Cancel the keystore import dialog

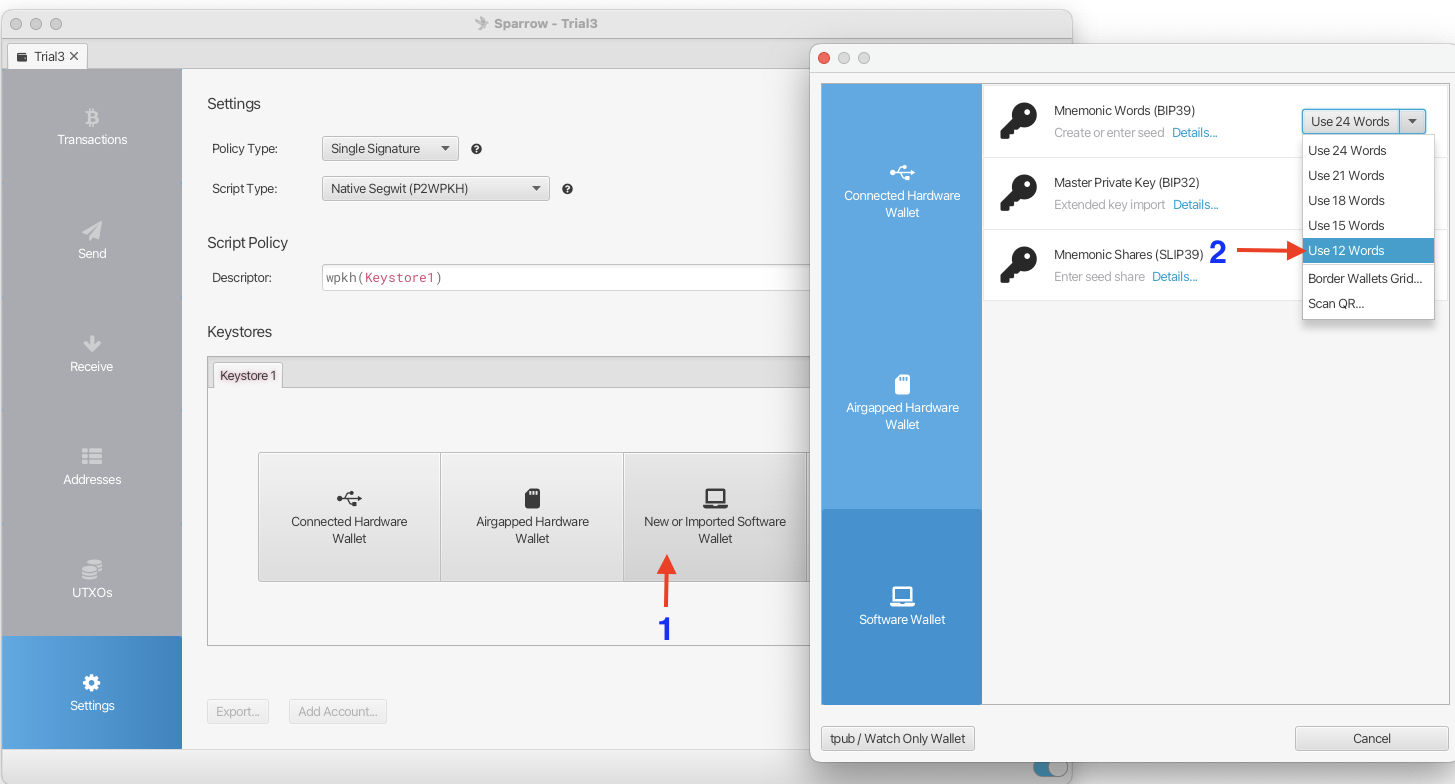[x=1371, y=738]
